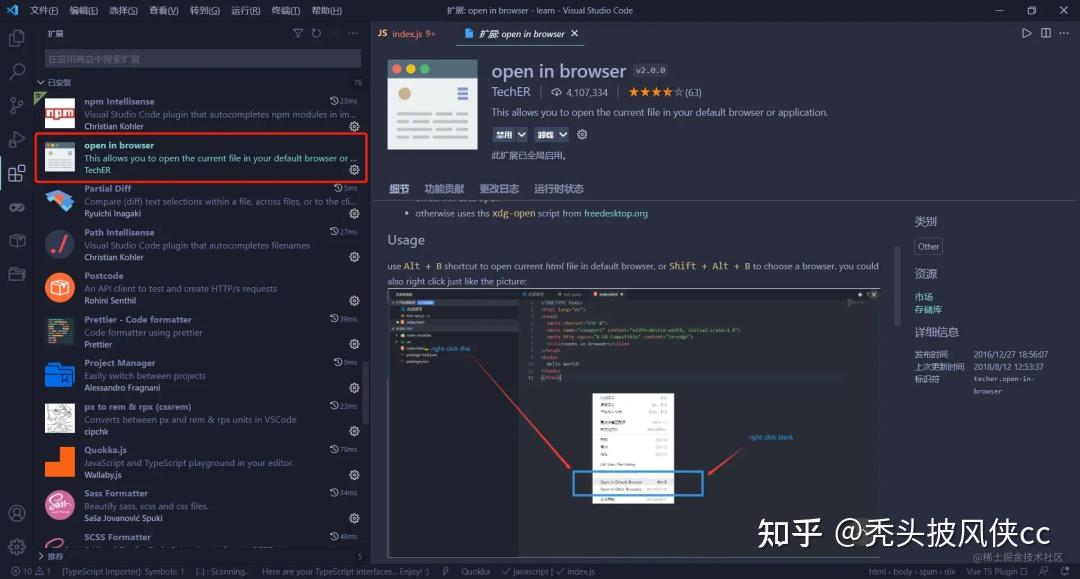Open the Manage gear in activity bar
The height and width of the screenshot is (579, 1080).
tap(17, 547)
